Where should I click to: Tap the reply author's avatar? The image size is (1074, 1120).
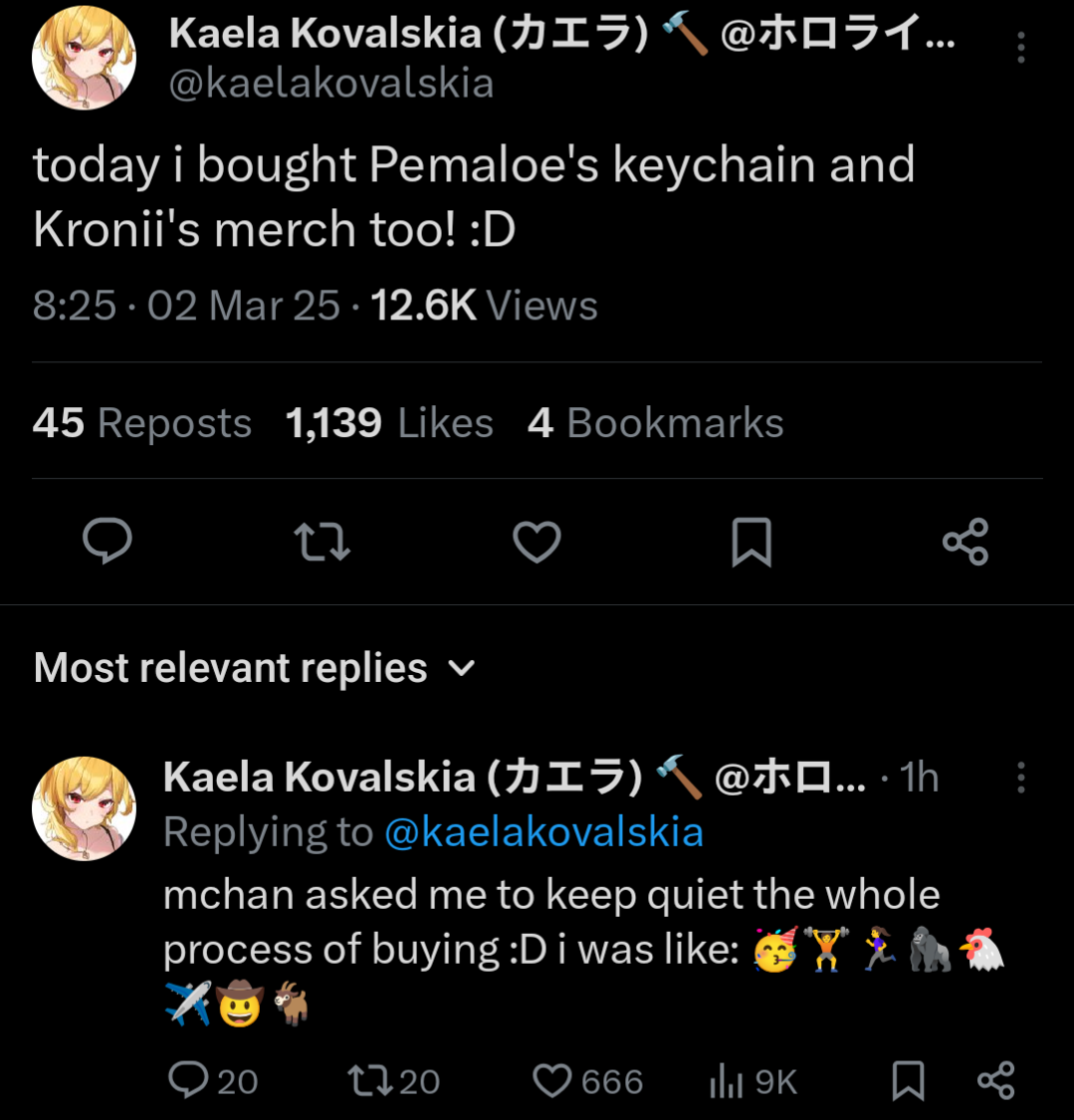84,807
